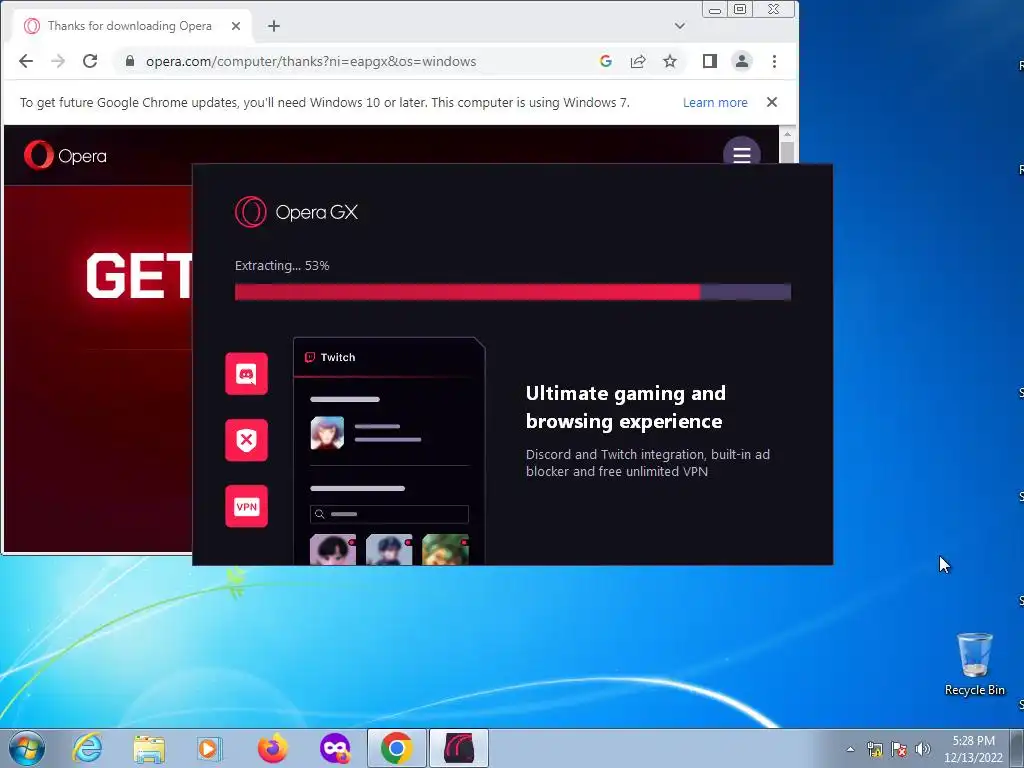The height and width of the screenshot is (768, 1024).
Task: Click the extracting progress bar in installer
Action: (513, 292)
